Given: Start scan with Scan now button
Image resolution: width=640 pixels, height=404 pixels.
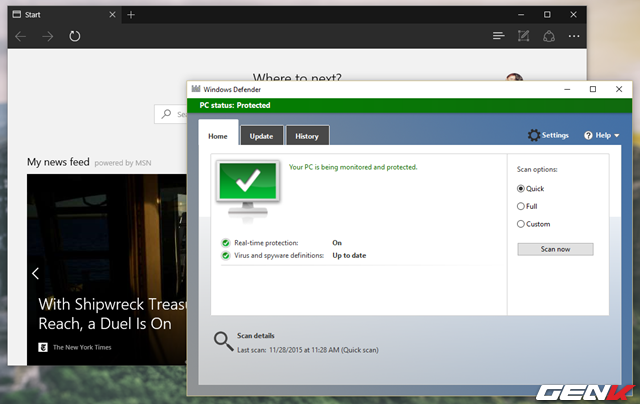Looking at the screenshot, I should [555, 249].
